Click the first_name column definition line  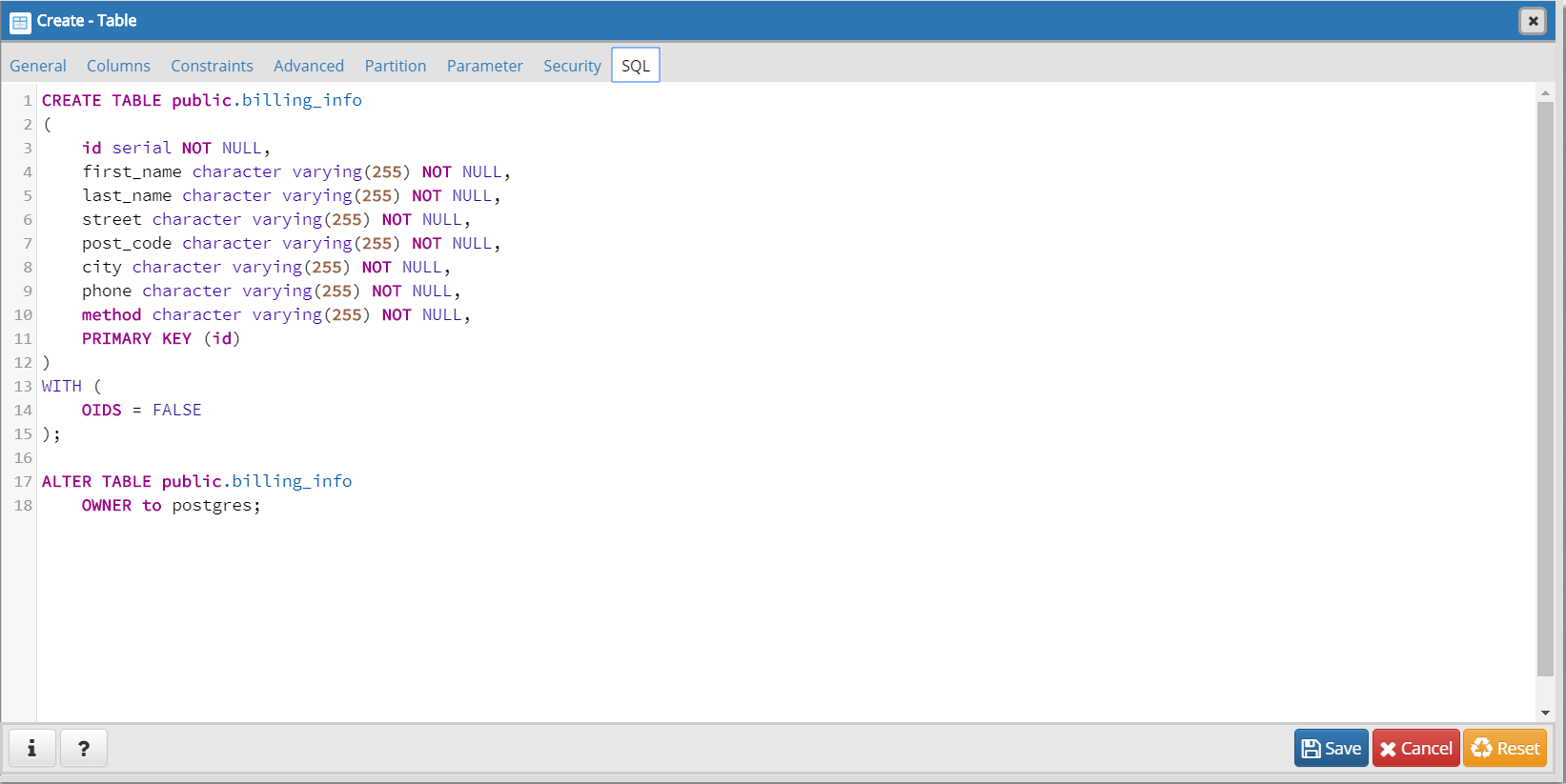pos(296,171)
